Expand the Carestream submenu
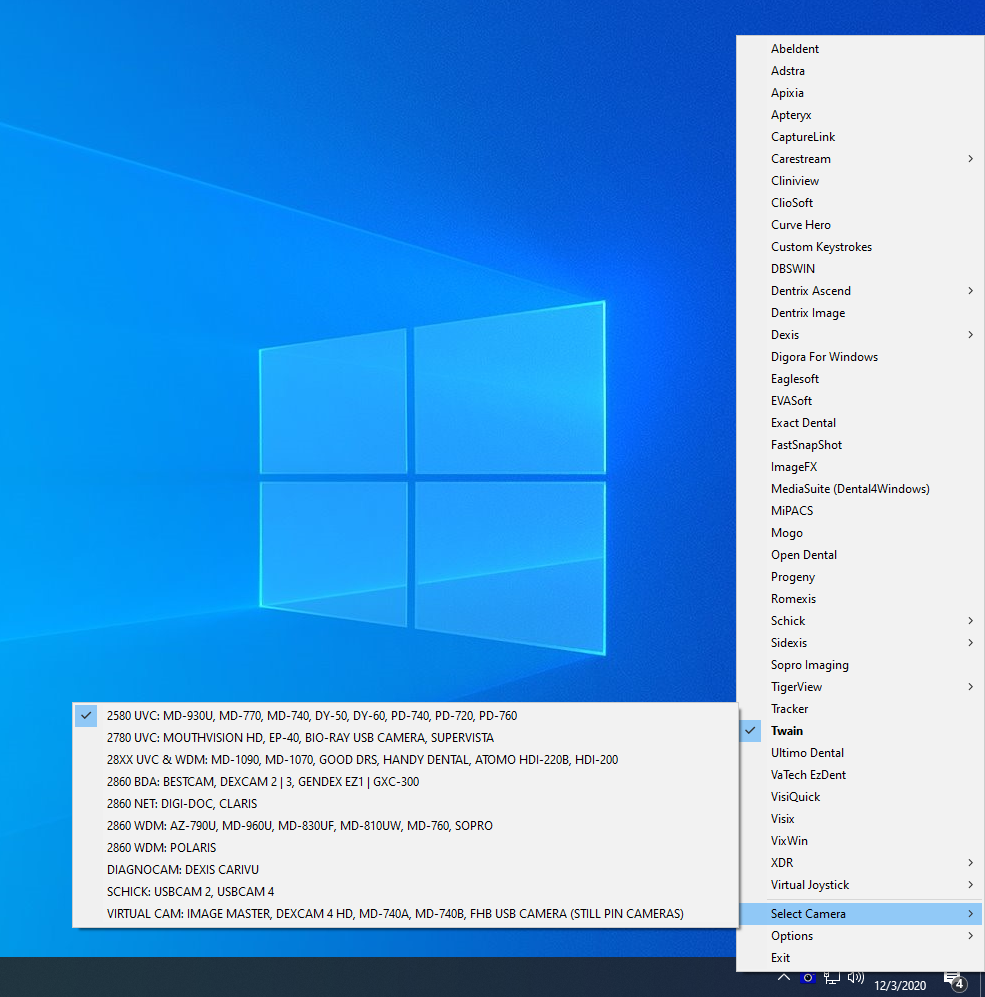The image size is (985, 997). point(860,159)
